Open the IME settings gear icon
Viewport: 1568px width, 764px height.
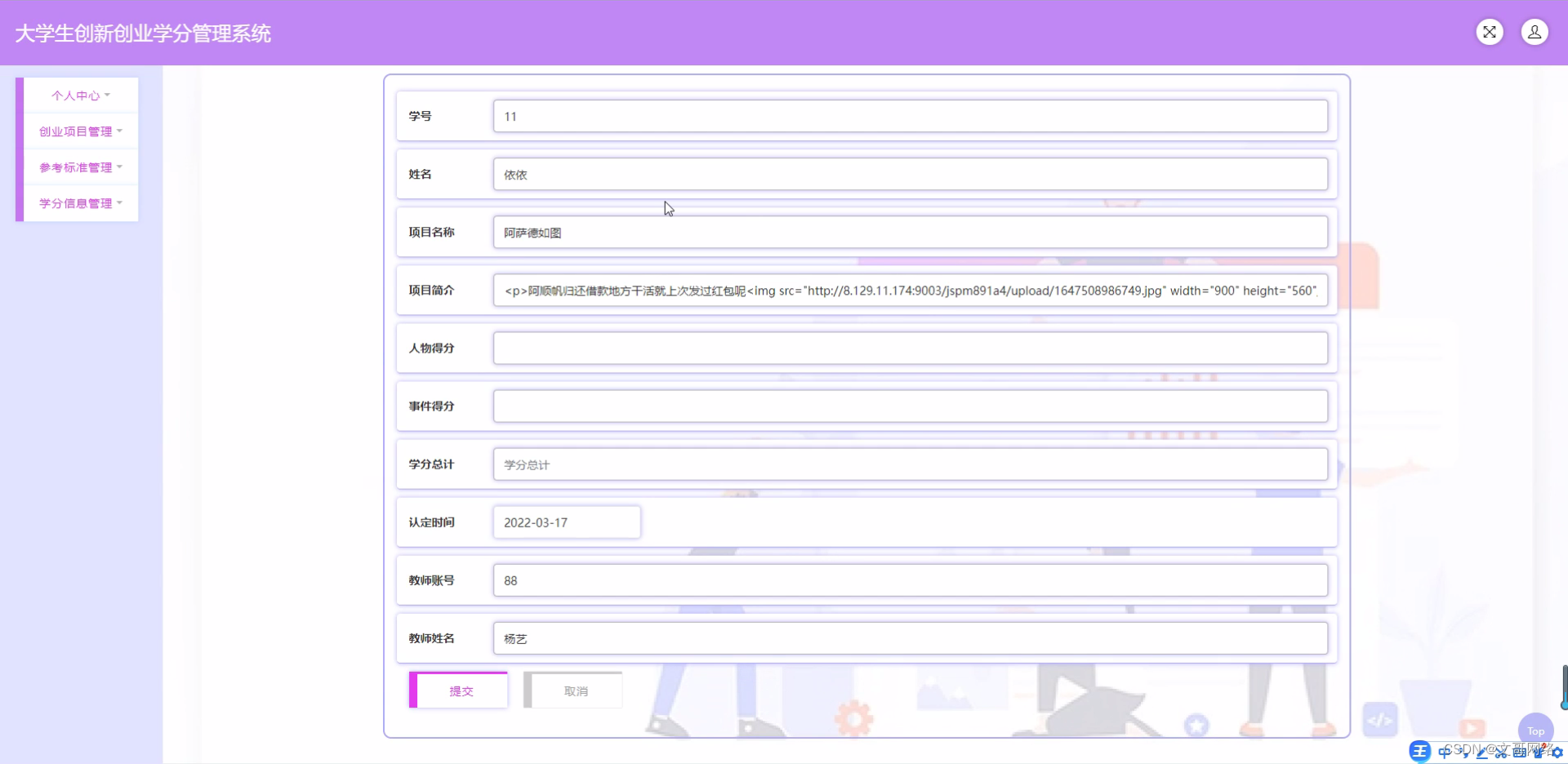click(x=1557, y=753)
